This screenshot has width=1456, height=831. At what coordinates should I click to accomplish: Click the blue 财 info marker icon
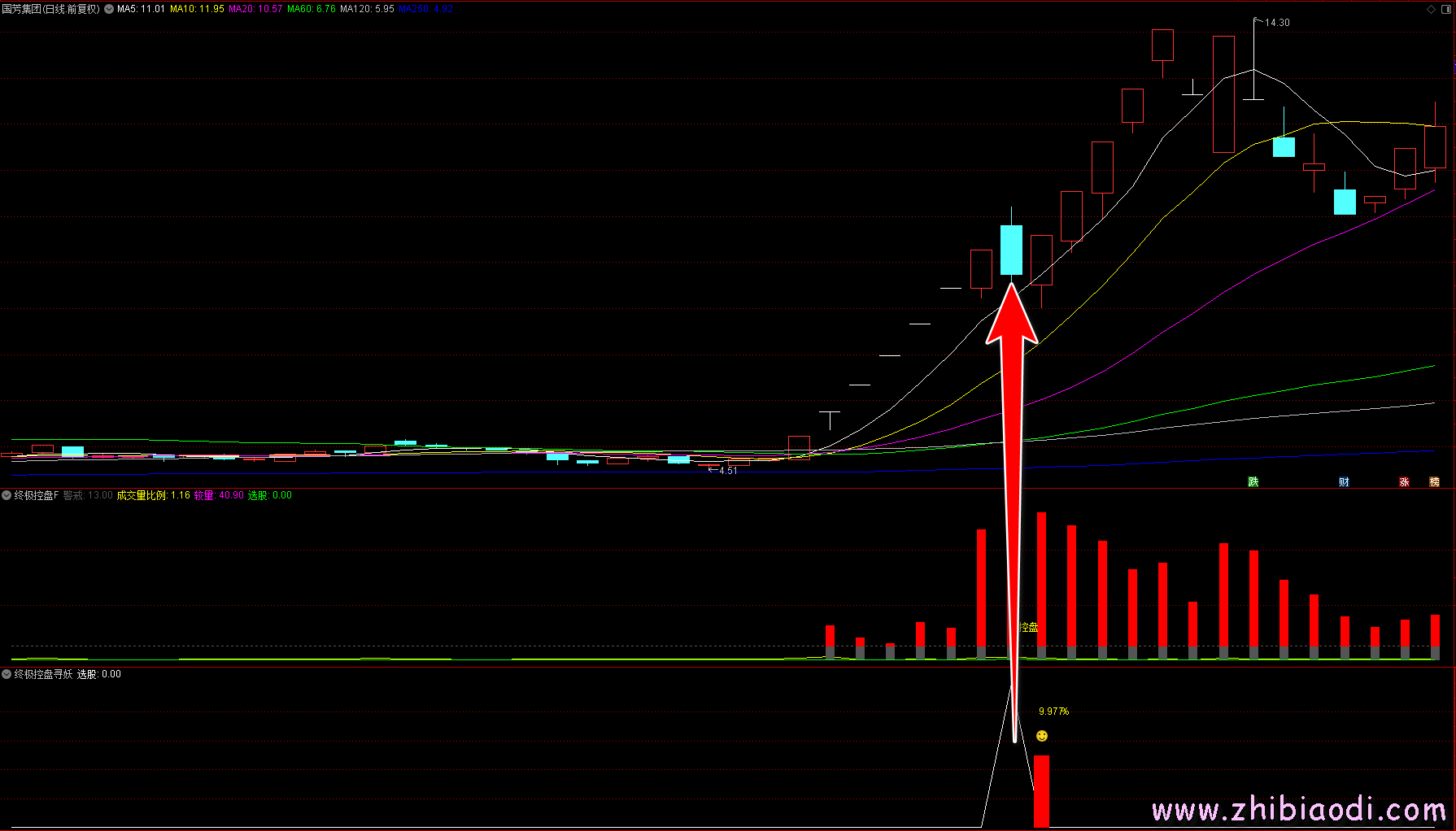click(1344, 482)
